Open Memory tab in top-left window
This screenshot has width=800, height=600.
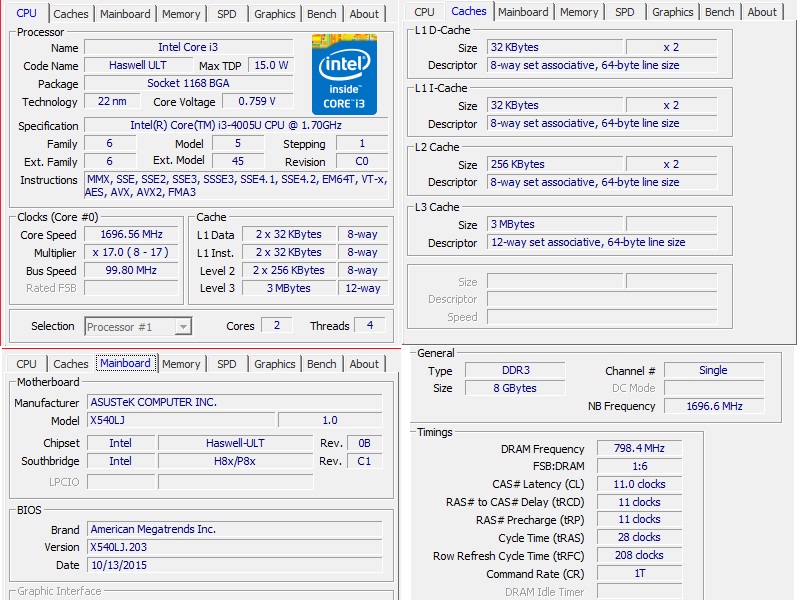(x=181, y=14)
